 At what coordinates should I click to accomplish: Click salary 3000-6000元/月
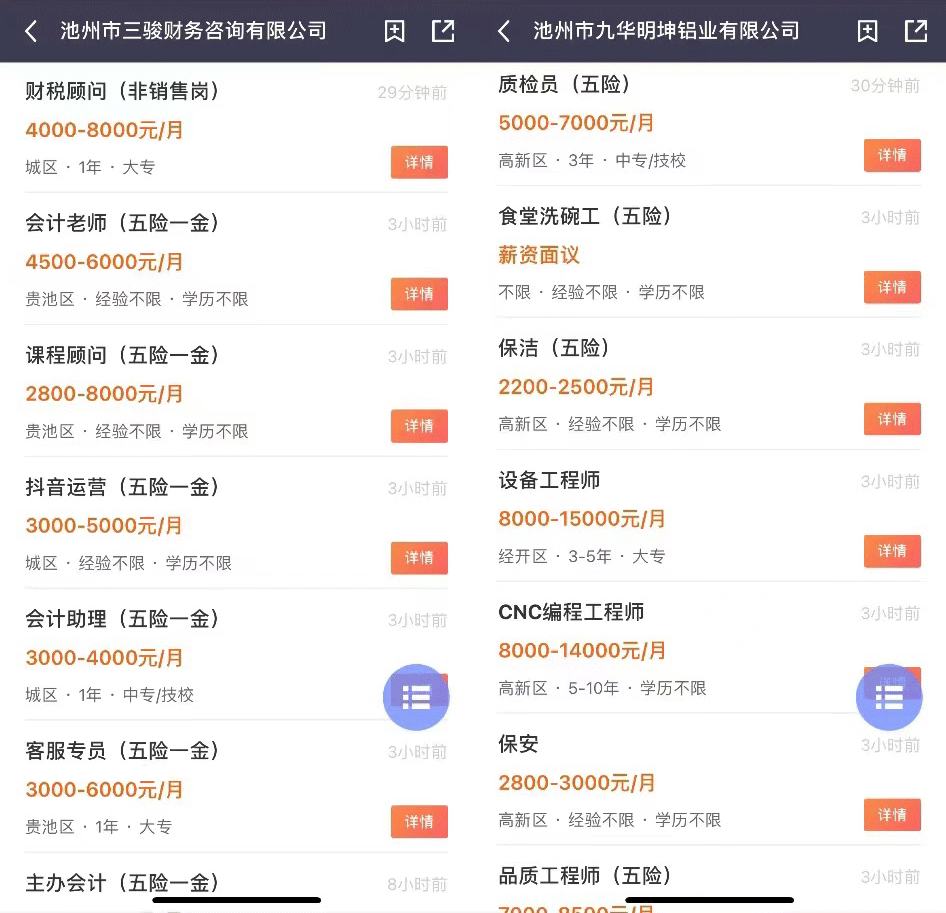pos(104,789)
